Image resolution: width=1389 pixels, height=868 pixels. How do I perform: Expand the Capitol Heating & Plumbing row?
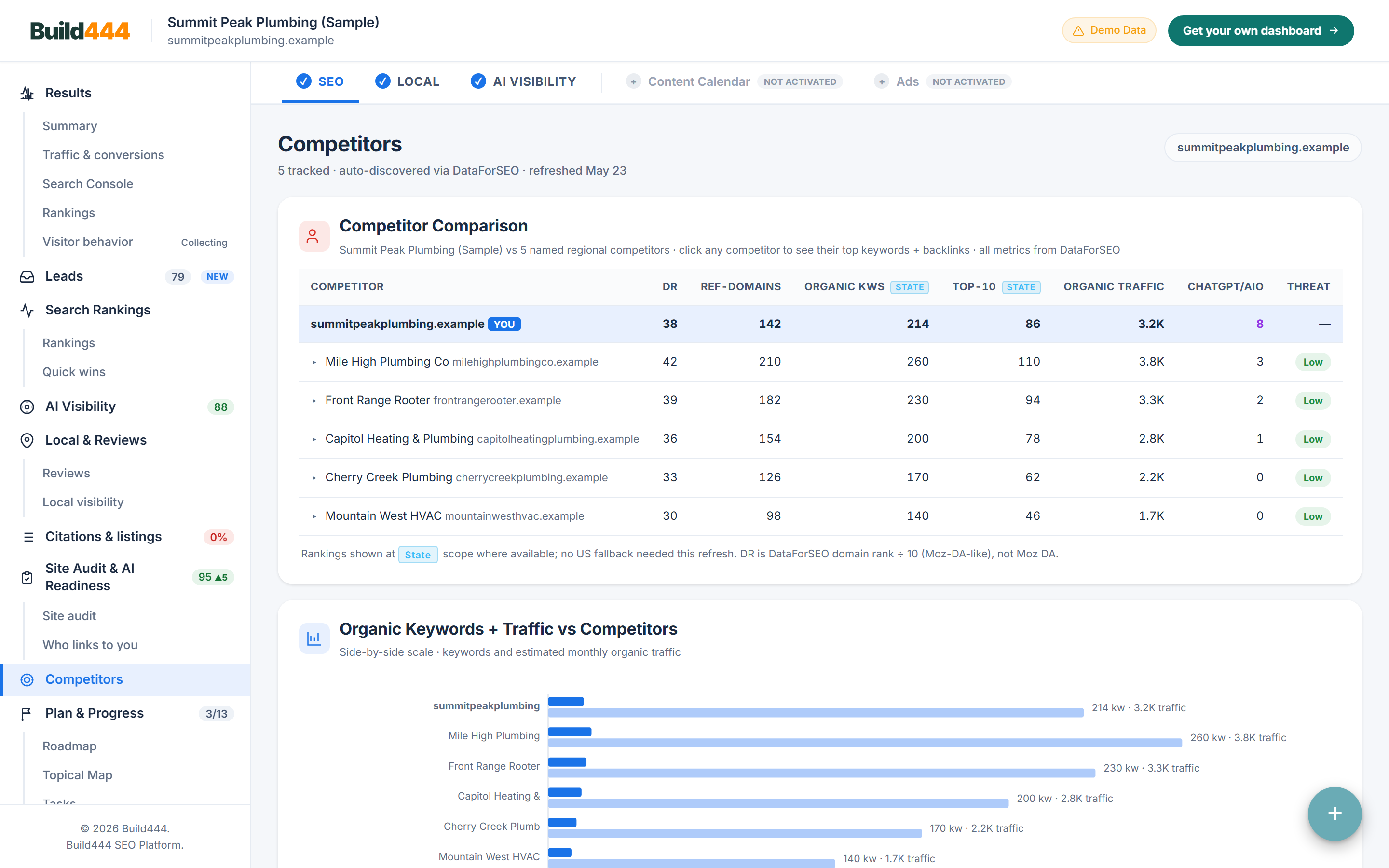314,439
